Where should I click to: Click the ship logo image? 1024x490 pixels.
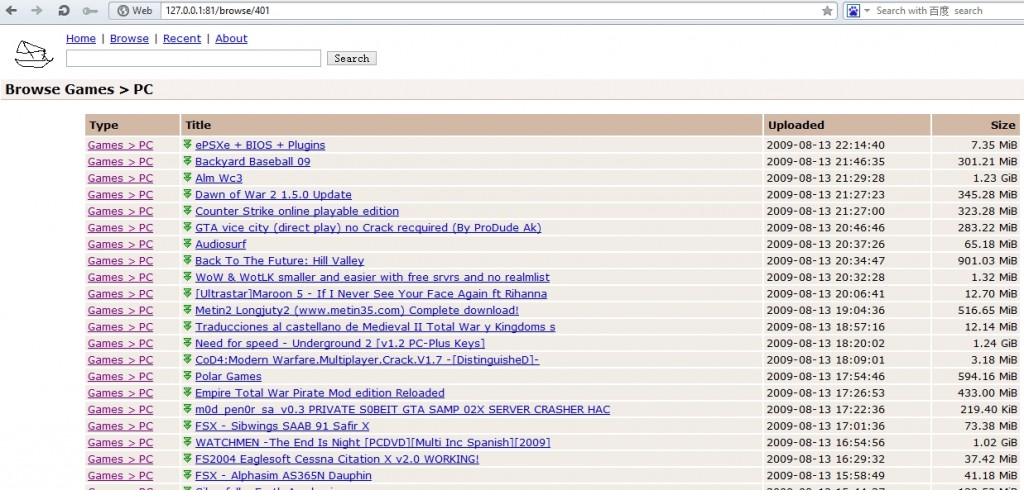pos(34,54)
